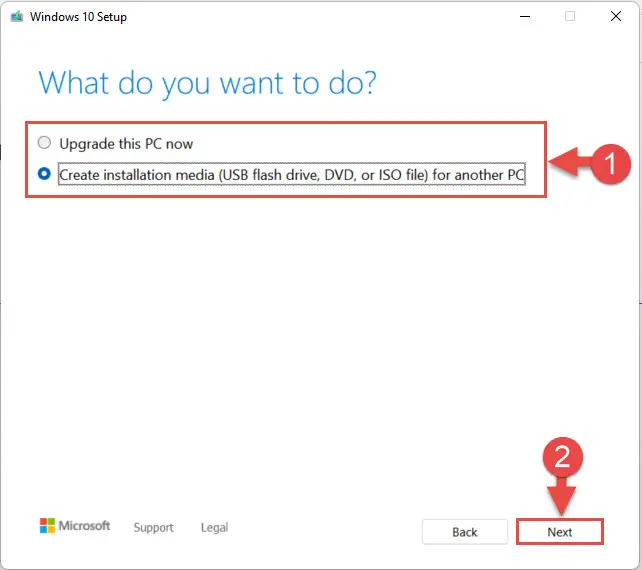Click the 'Windows 10 Setup' title text

click(78, 17)
